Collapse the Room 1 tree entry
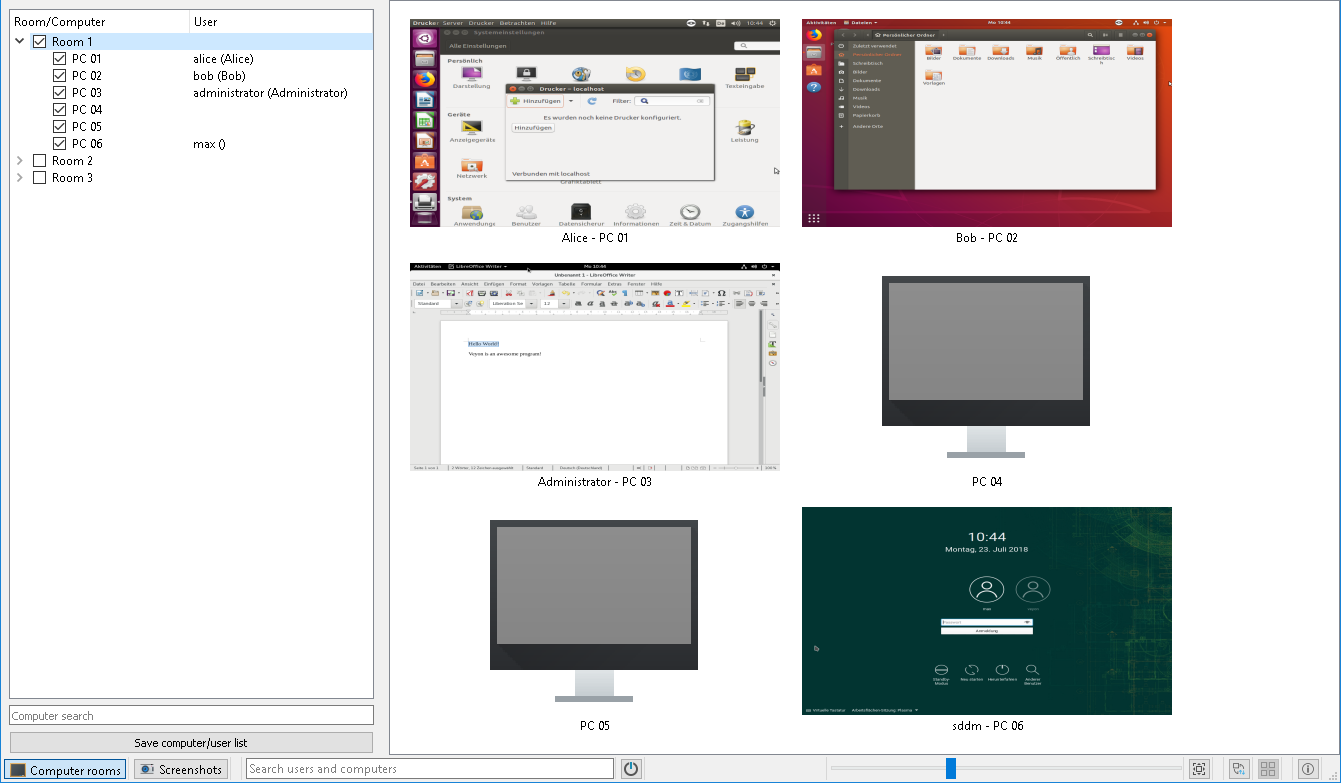 point(18,41)
